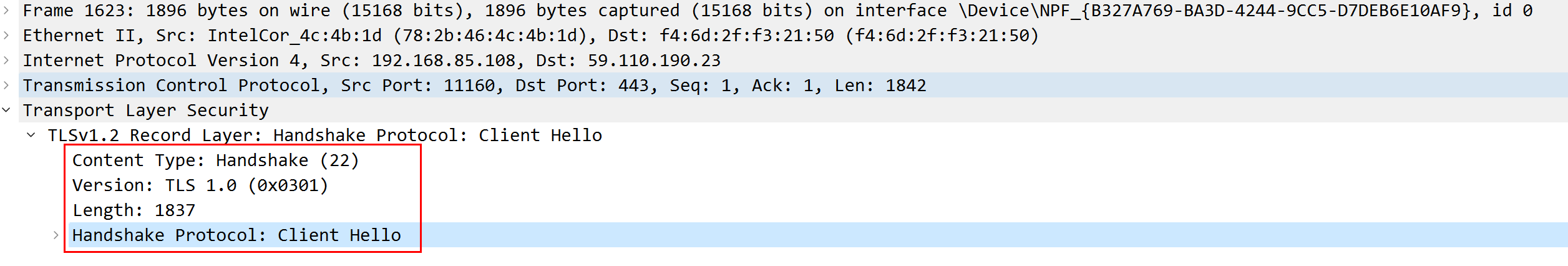Expand the Transmission Control Protocol arrow
This screenshot has height=266, width=1568.
click(x=6, y=86)
